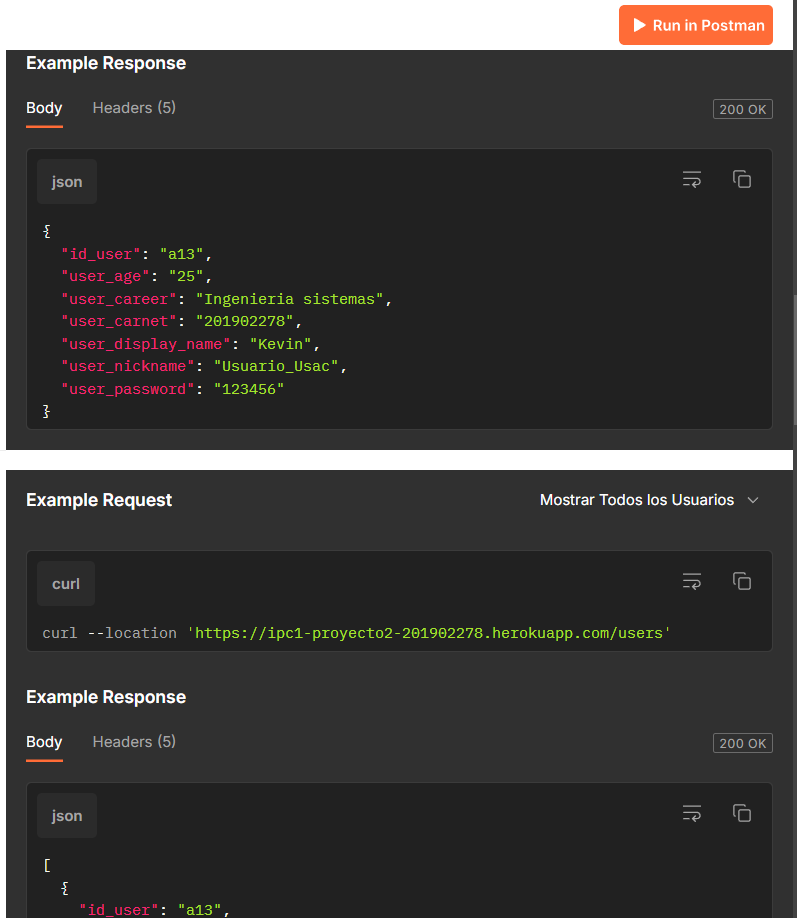Collapse the opening brace above id_user a13
797x918 pixels.
click(x=47, y=231)
